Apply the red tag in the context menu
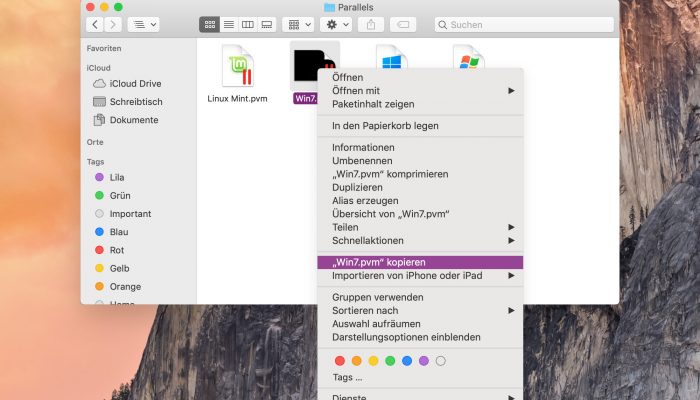The width and height of the screenshot is (700, 400). 340,361
